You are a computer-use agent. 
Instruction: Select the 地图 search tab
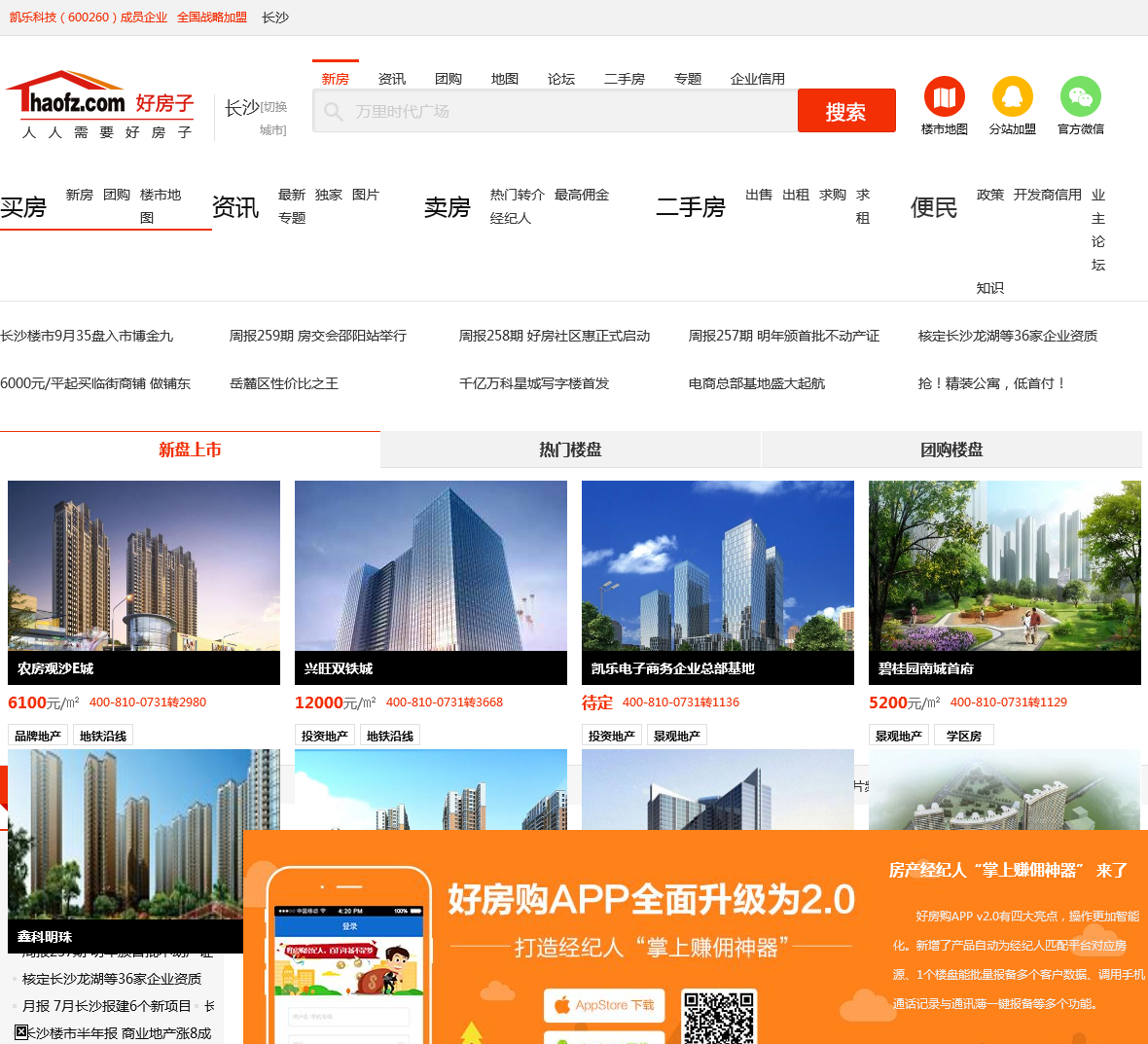coord(505,79)
